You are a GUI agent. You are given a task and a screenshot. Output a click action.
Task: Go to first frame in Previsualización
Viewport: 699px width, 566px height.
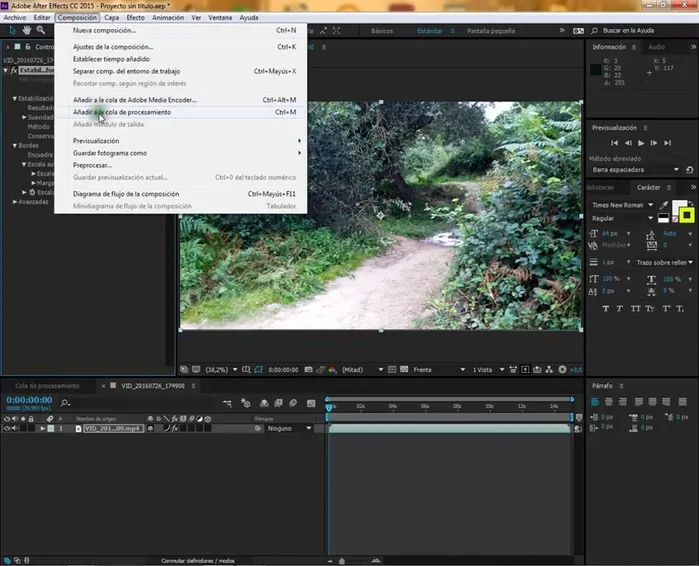[x=614, y=143]
